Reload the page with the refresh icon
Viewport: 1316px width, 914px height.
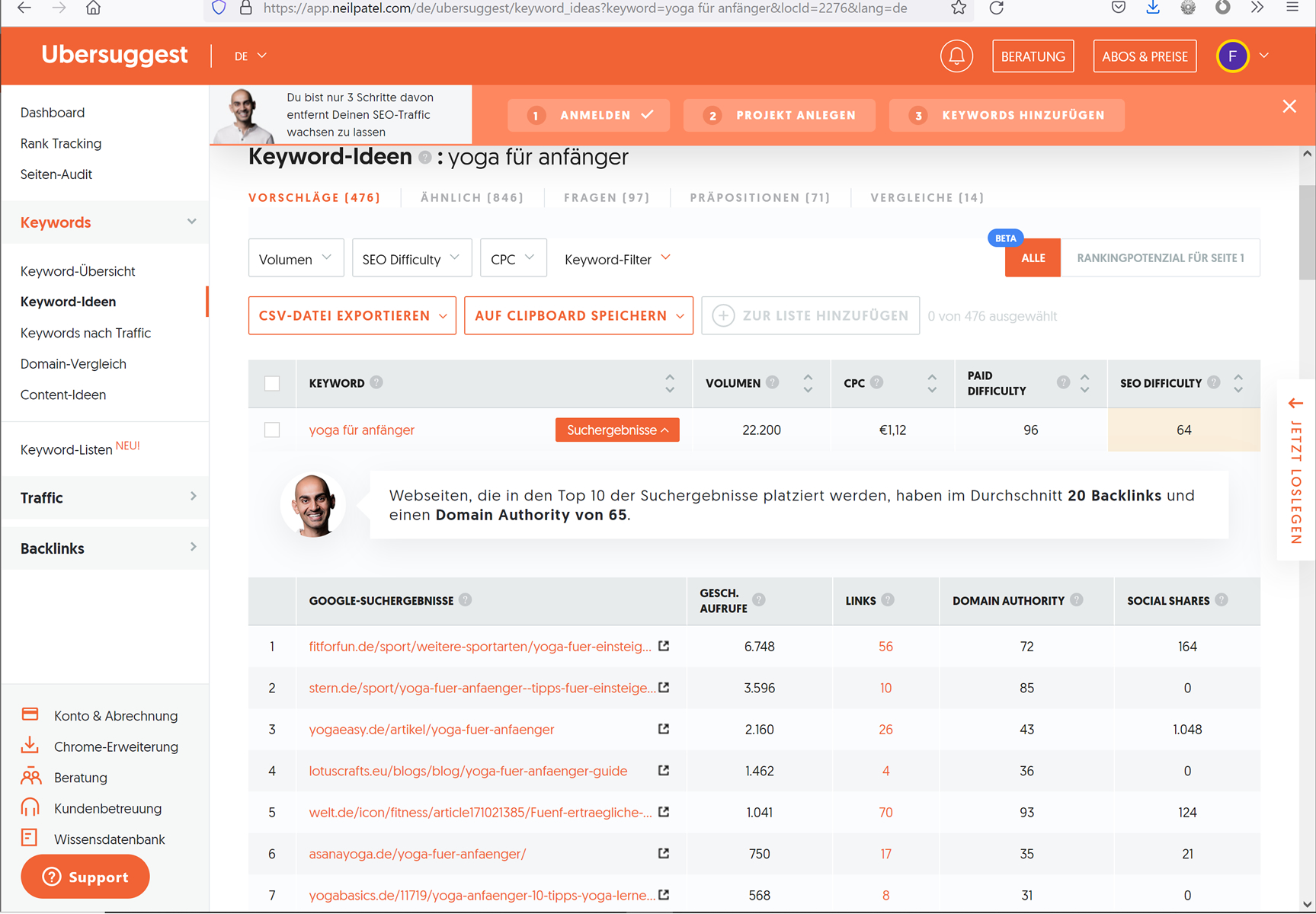[x=996, y=8]
